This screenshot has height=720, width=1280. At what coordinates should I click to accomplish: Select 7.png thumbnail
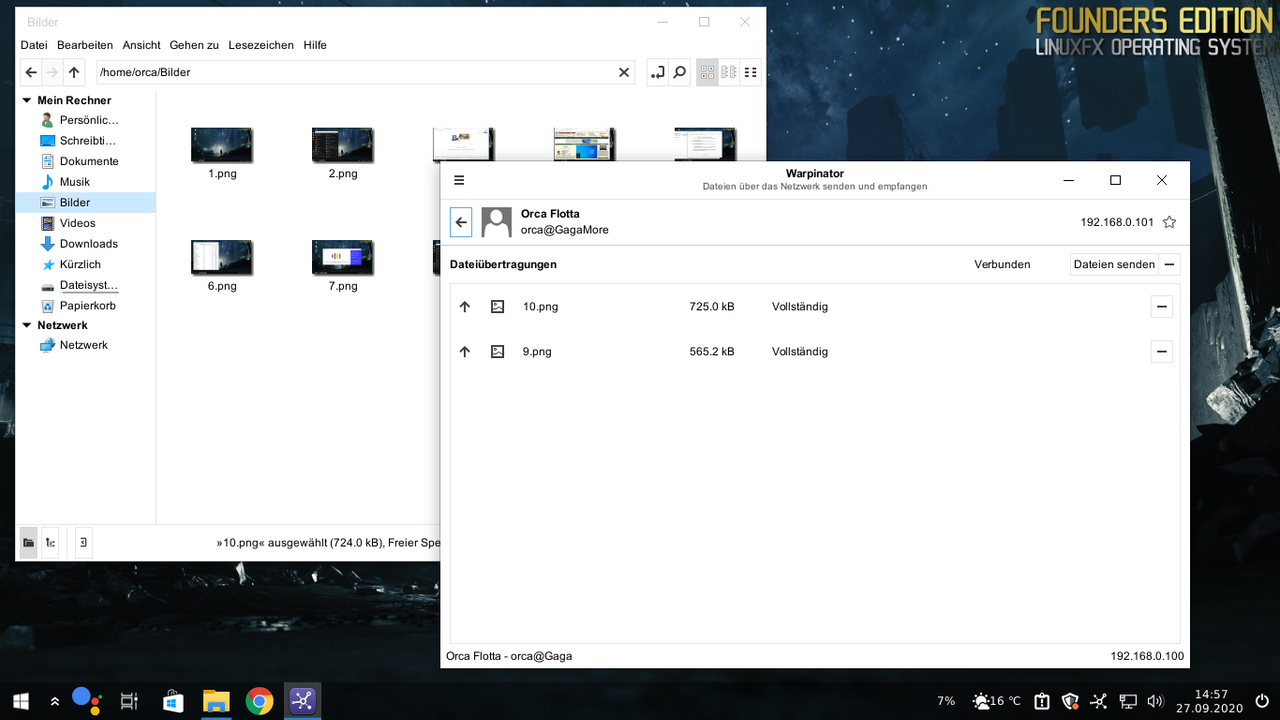343,257
